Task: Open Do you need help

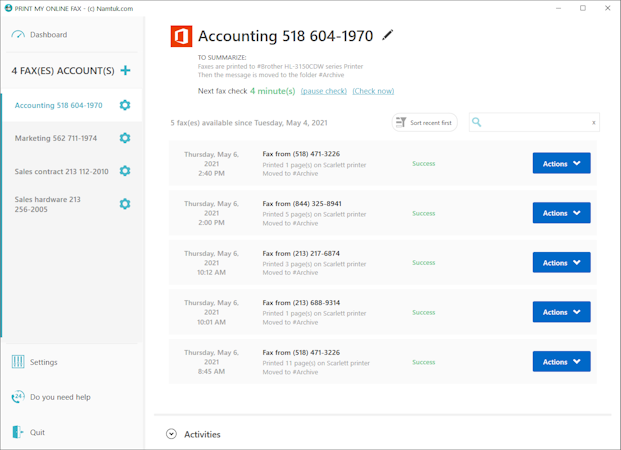Action: [x=60, y=397]
